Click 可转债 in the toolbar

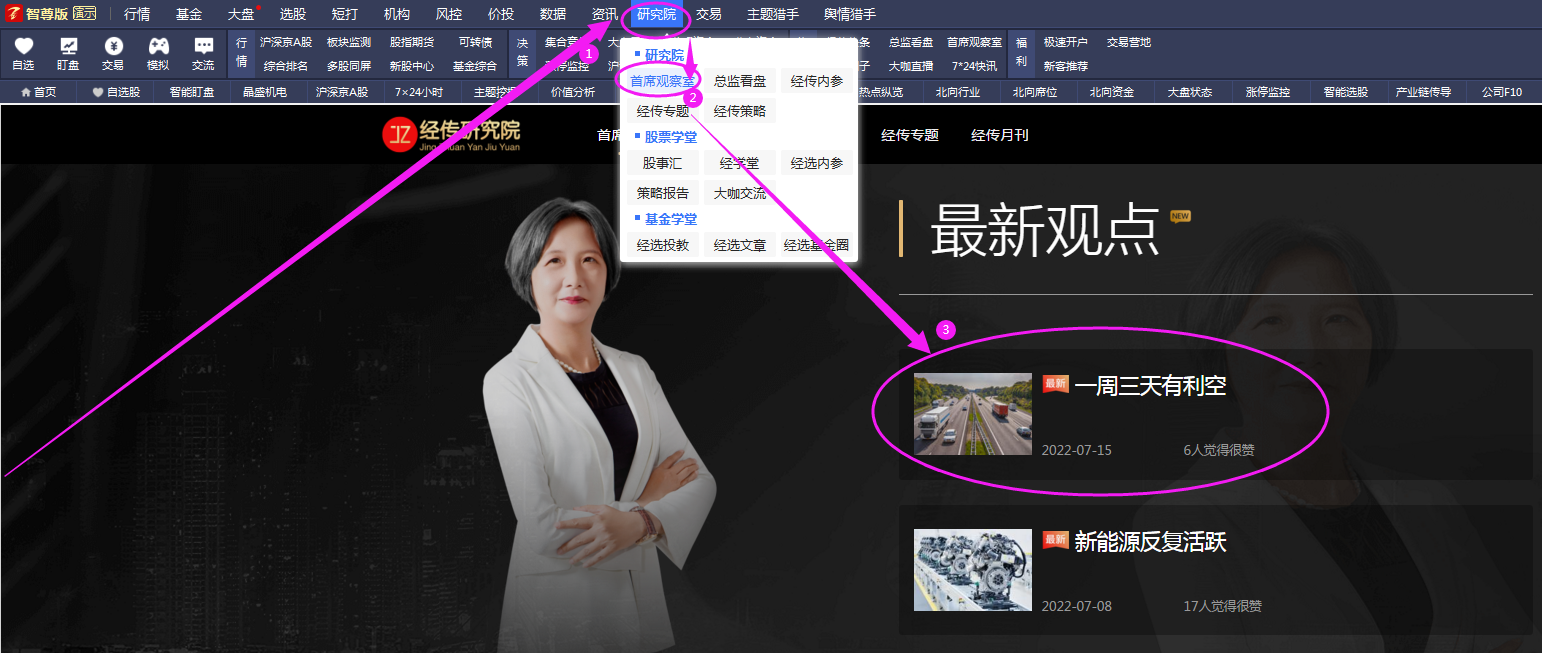pyautogui.click(x=475, y=42)
